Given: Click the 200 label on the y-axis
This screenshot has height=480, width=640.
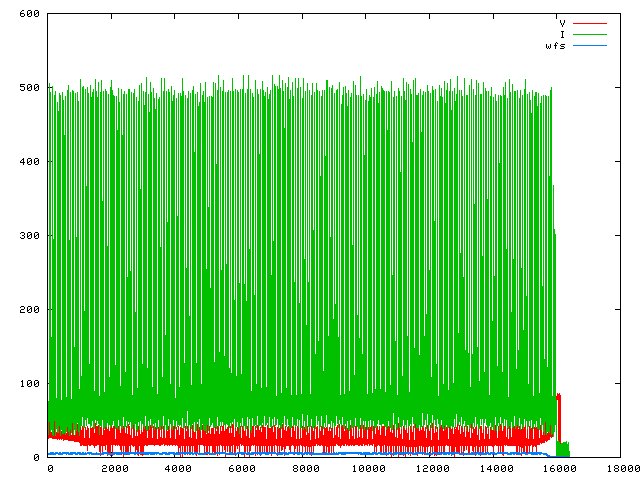Looking at the screenshot, I should click(x=28, y=310).
